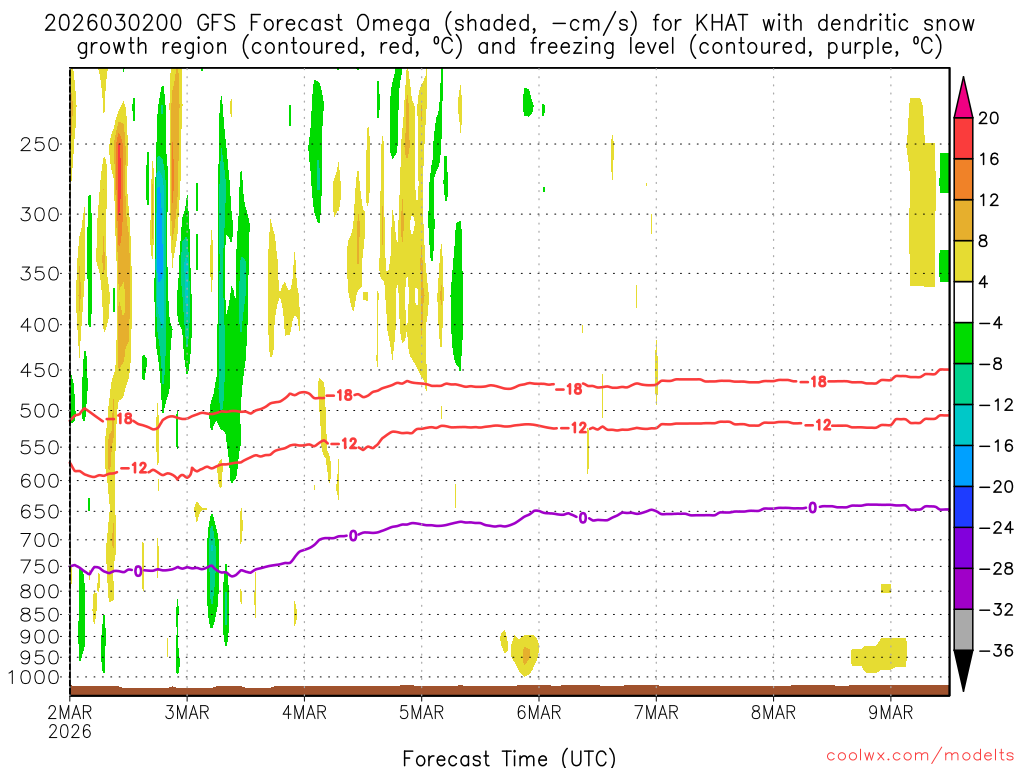Image resolution: width=1024 pixels, height=768 pixels.
Task: Click the 4MAR date label on x-axis
Action: (x=304, y=712)
